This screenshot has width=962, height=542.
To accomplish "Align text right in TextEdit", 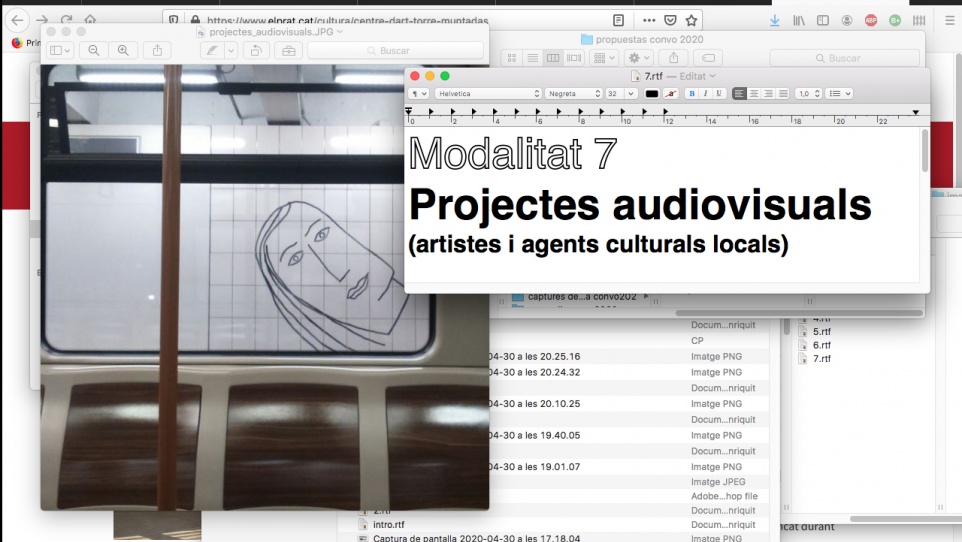I will pyautogui.click(x=768, y=93).
